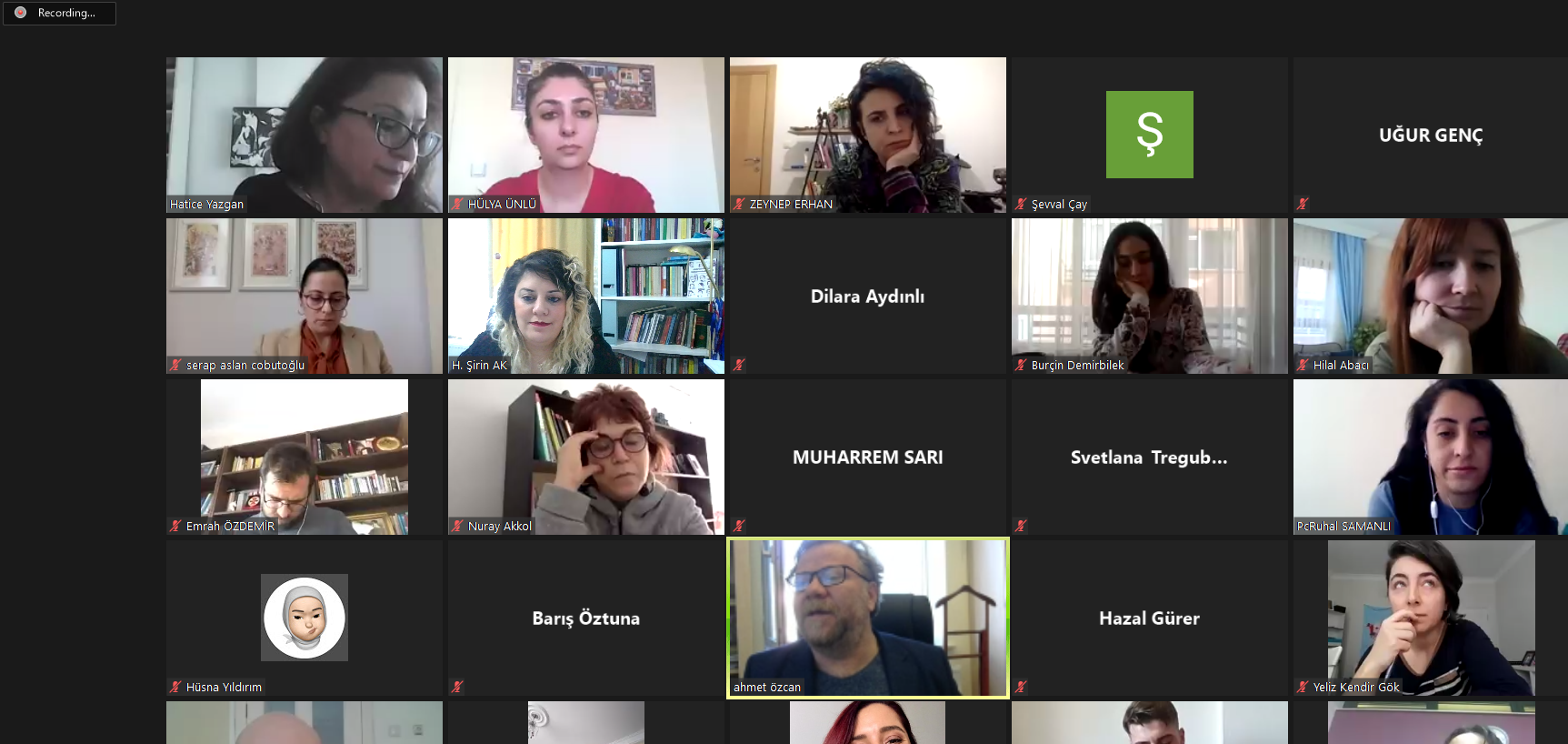Select the MUHARREM SARI participant tile

pyautogui.click(x=868, y=457)
